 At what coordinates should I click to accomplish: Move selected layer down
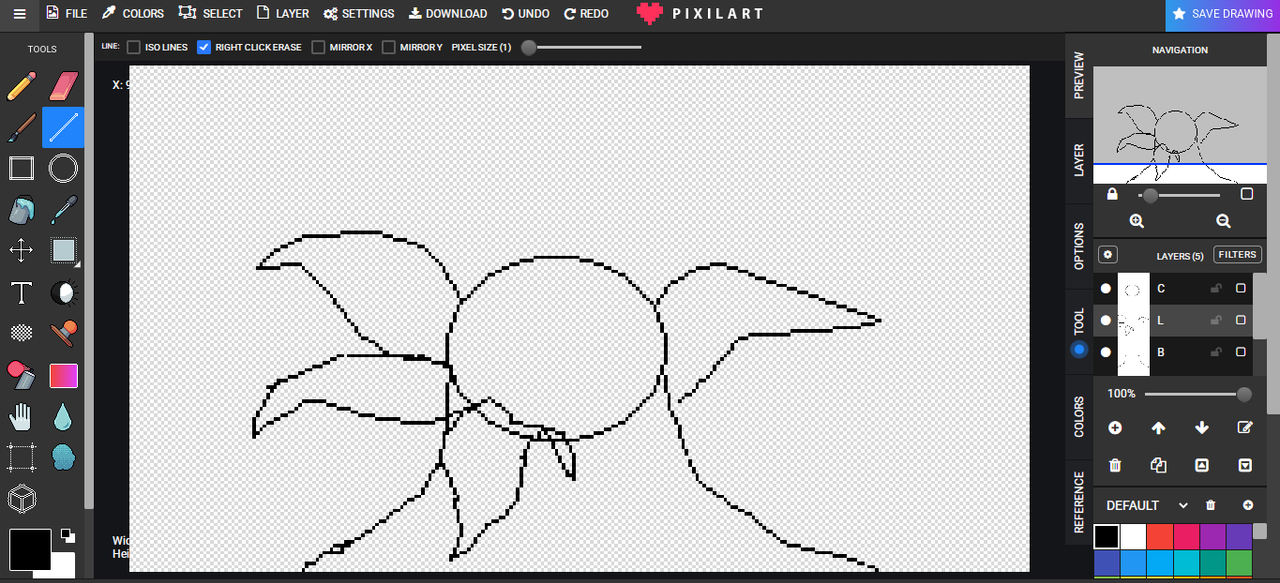1202,427
